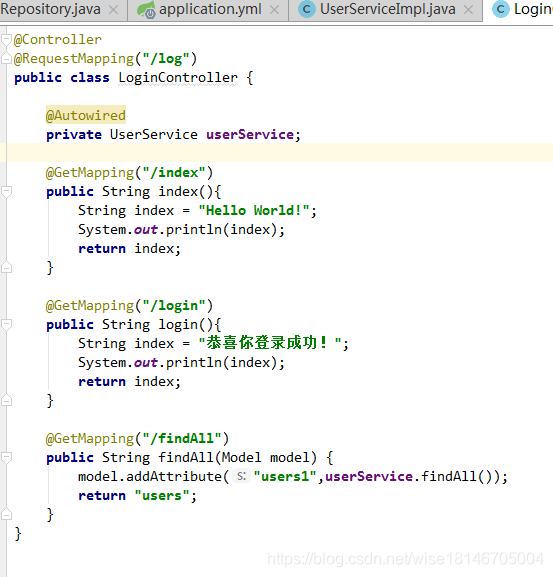Click the "/index" GetMapping string
Screen dimensions: 553x577
tap(174, 173)
